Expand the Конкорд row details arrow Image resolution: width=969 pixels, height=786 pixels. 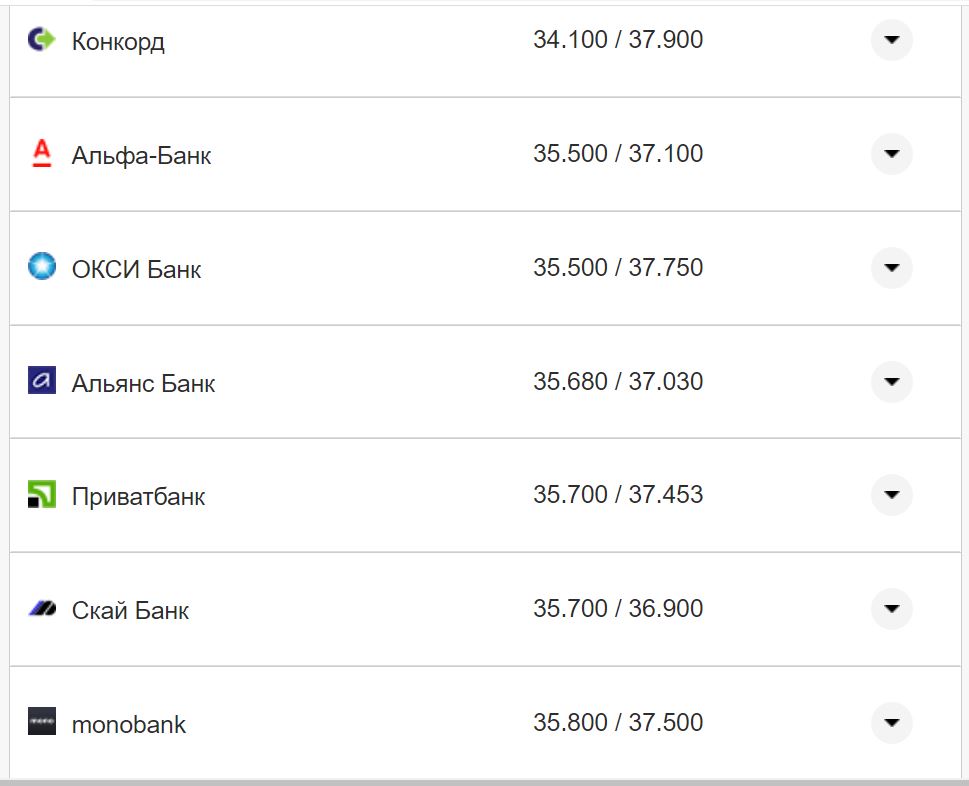pyautogui.click(x=891, y=40)
